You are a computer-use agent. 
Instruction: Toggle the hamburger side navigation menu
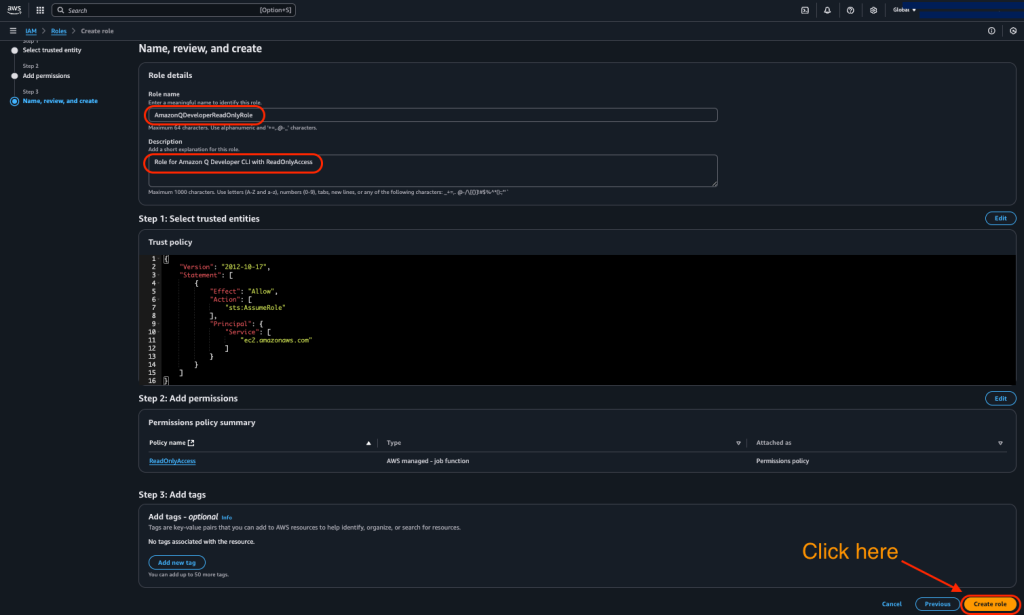click(12, 31)
